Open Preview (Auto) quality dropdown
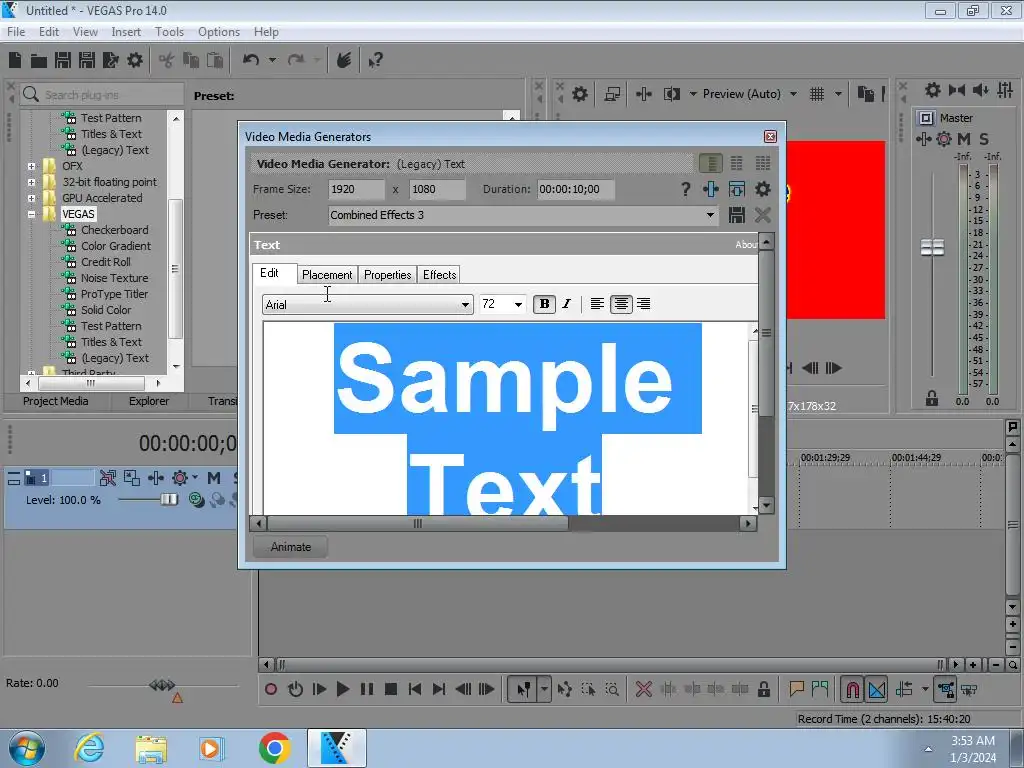The image size is (1024, 768). (793, 94)
